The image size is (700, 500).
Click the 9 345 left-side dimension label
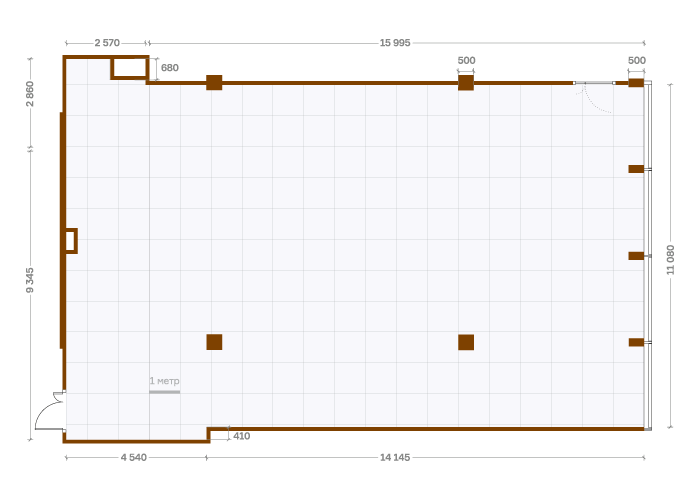30,280
